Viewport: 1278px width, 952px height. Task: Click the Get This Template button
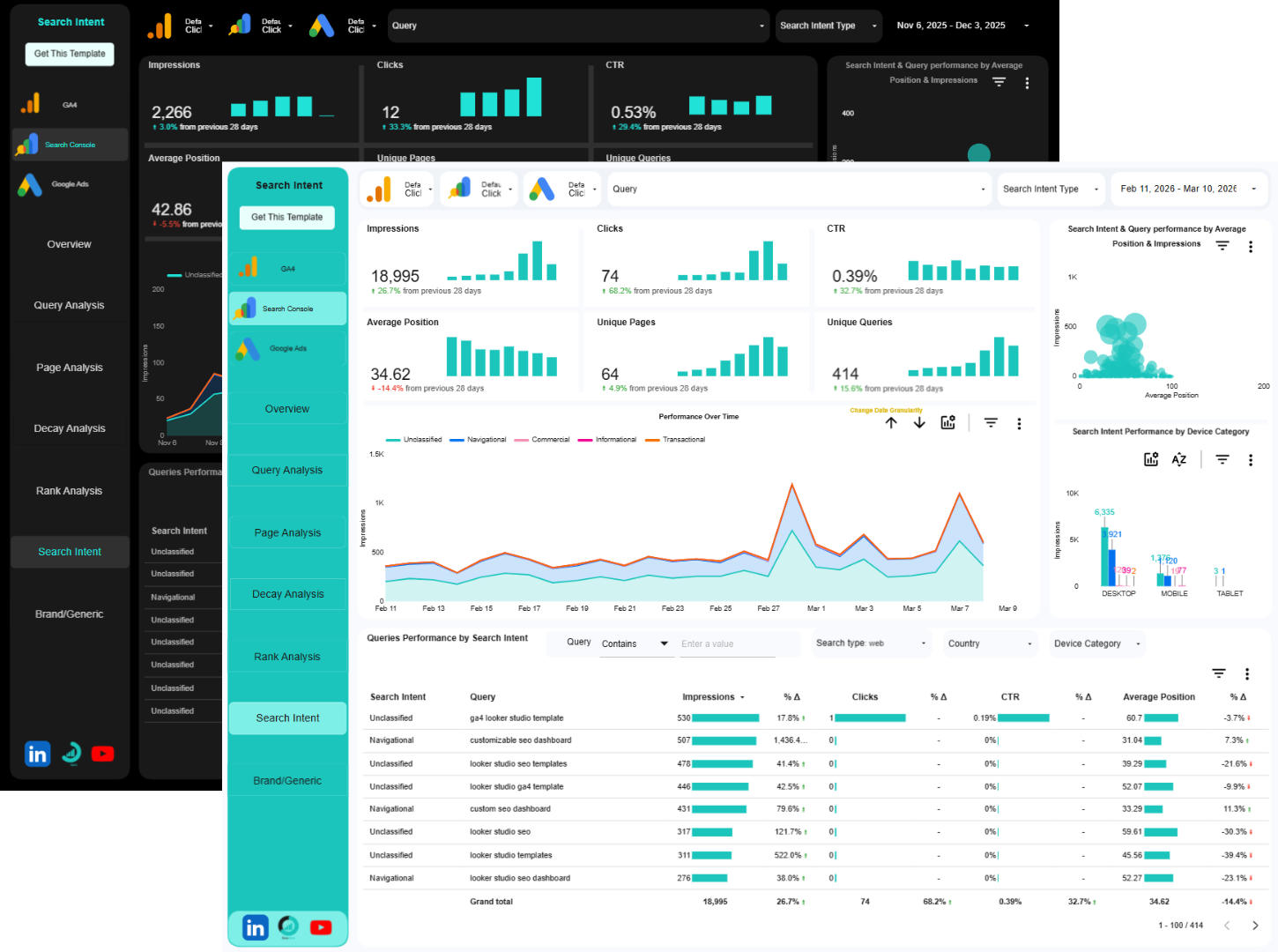(286, 218)
